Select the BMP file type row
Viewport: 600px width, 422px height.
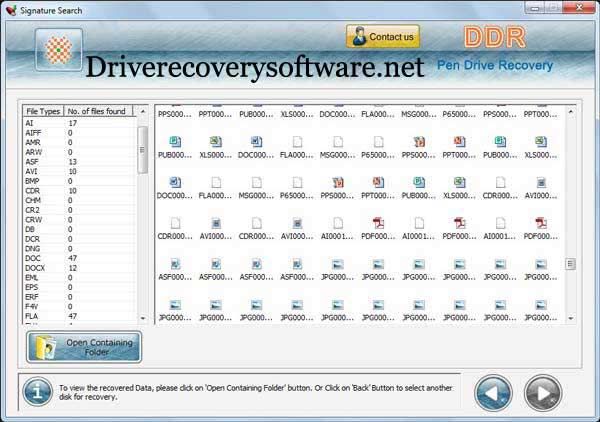79,181
